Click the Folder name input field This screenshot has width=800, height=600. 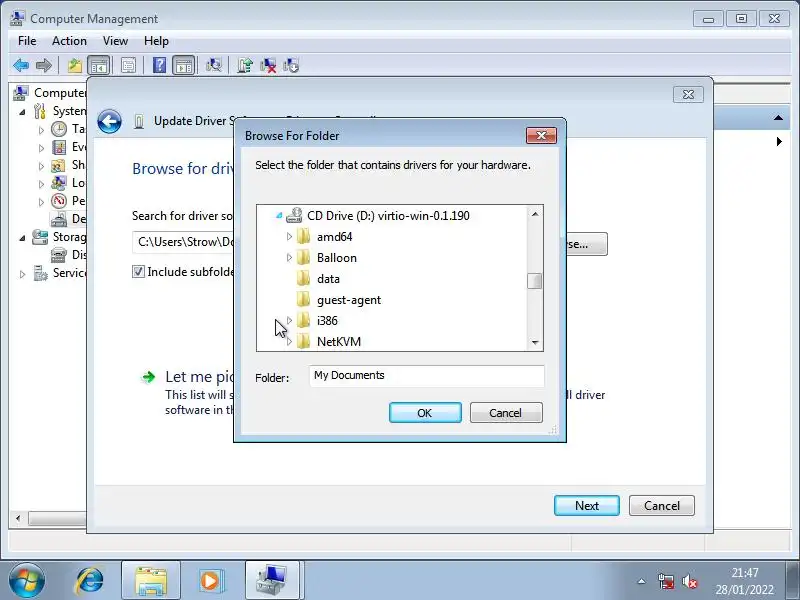point(427,376)
